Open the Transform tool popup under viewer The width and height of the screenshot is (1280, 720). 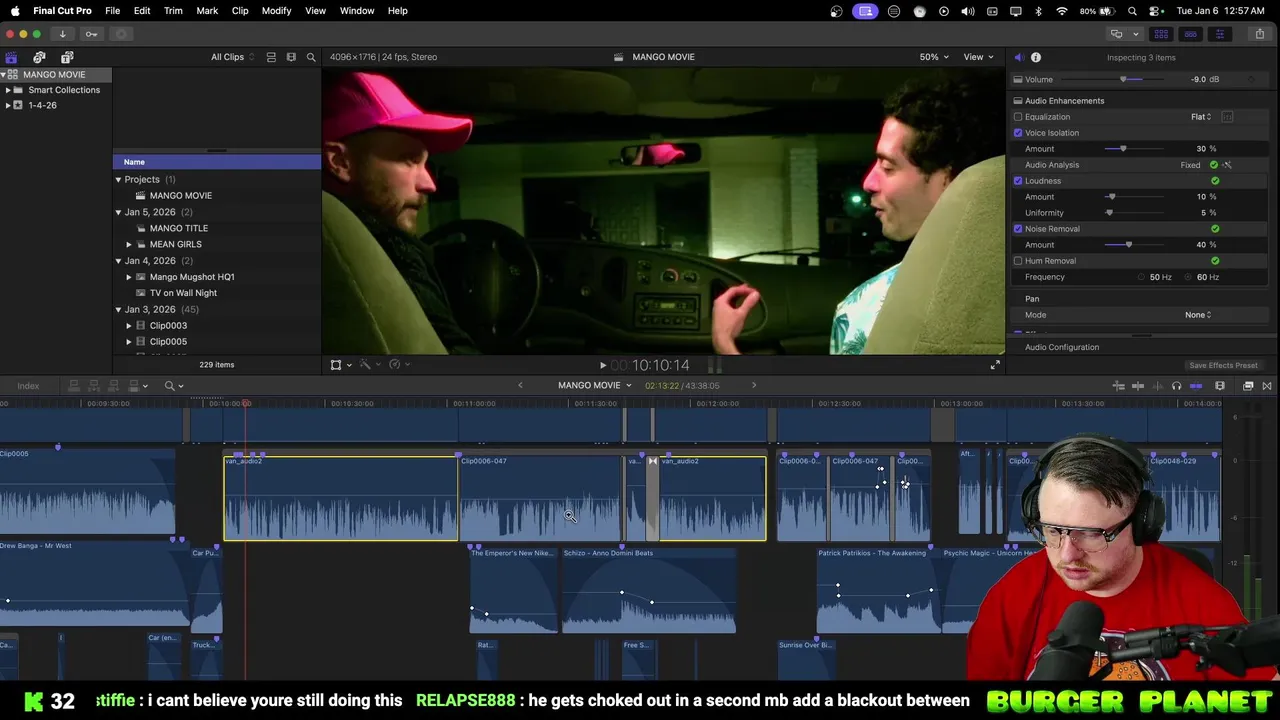pos(340,365)
